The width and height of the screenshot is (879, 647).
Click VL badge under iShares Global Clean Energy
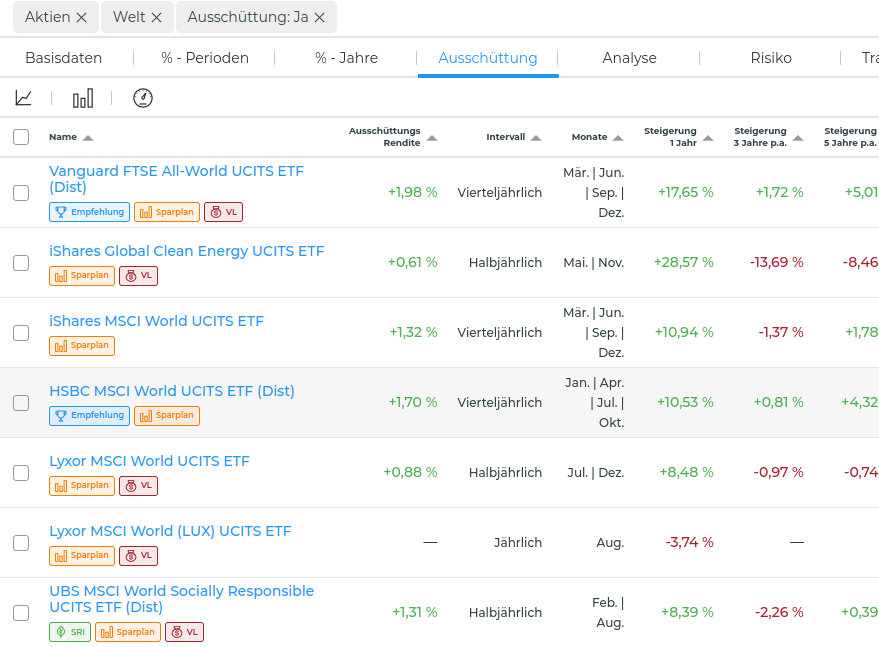coord(138,276)
